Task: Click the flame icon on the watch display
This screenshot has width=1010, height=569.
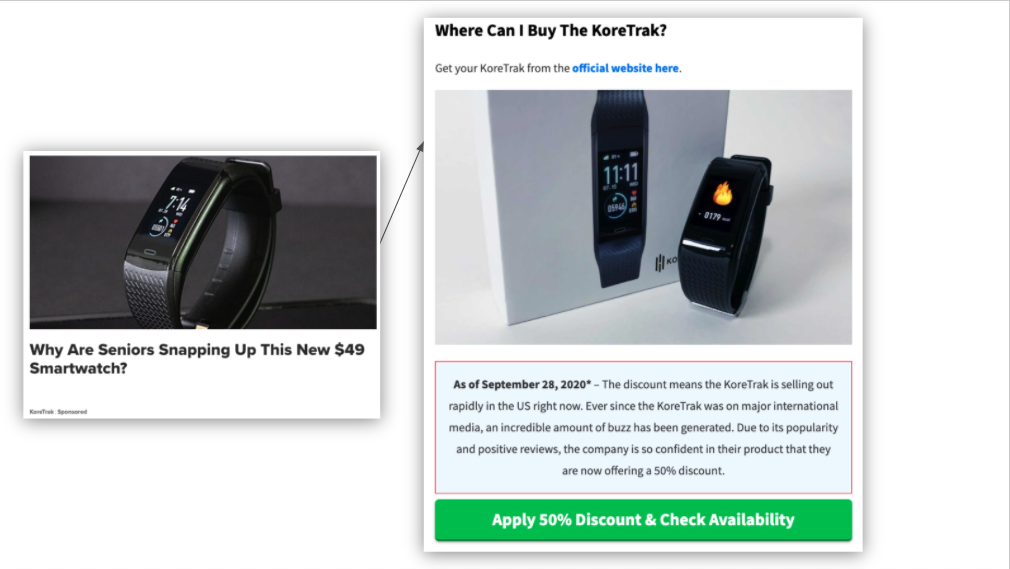Action: click(x=722, y=193)
